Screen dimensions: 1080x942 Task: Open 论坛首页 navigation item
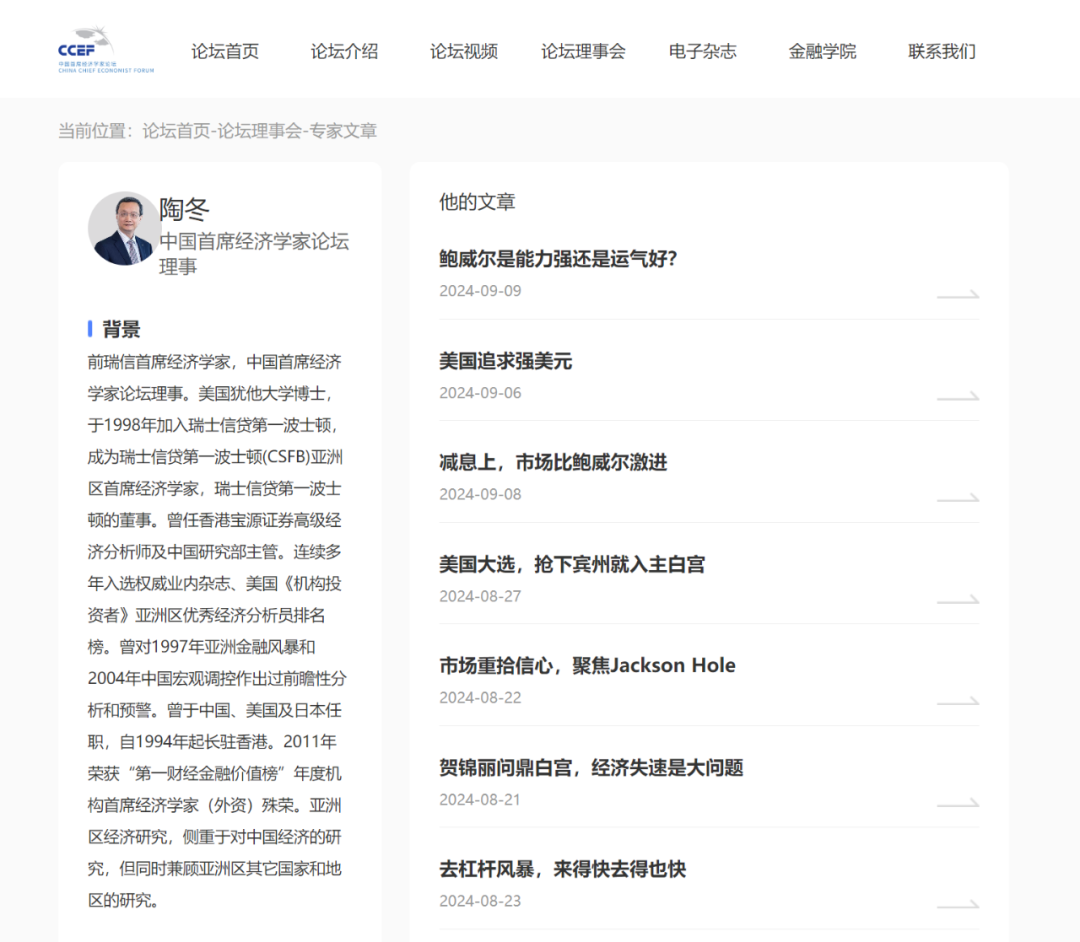click(225, 52)
